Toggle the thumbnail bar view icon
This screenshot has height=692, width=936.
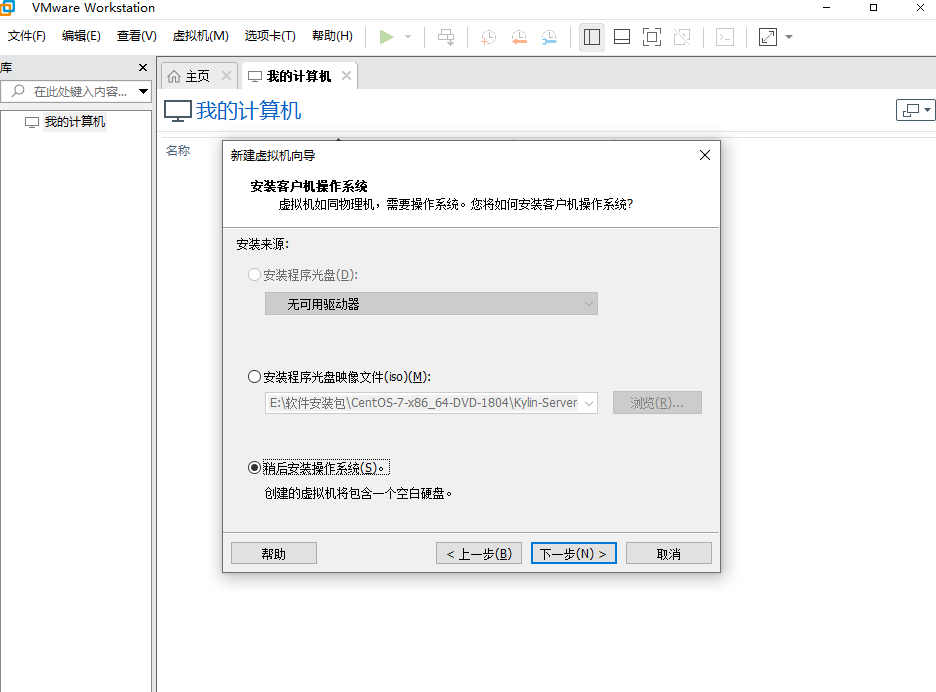[622, 37]
